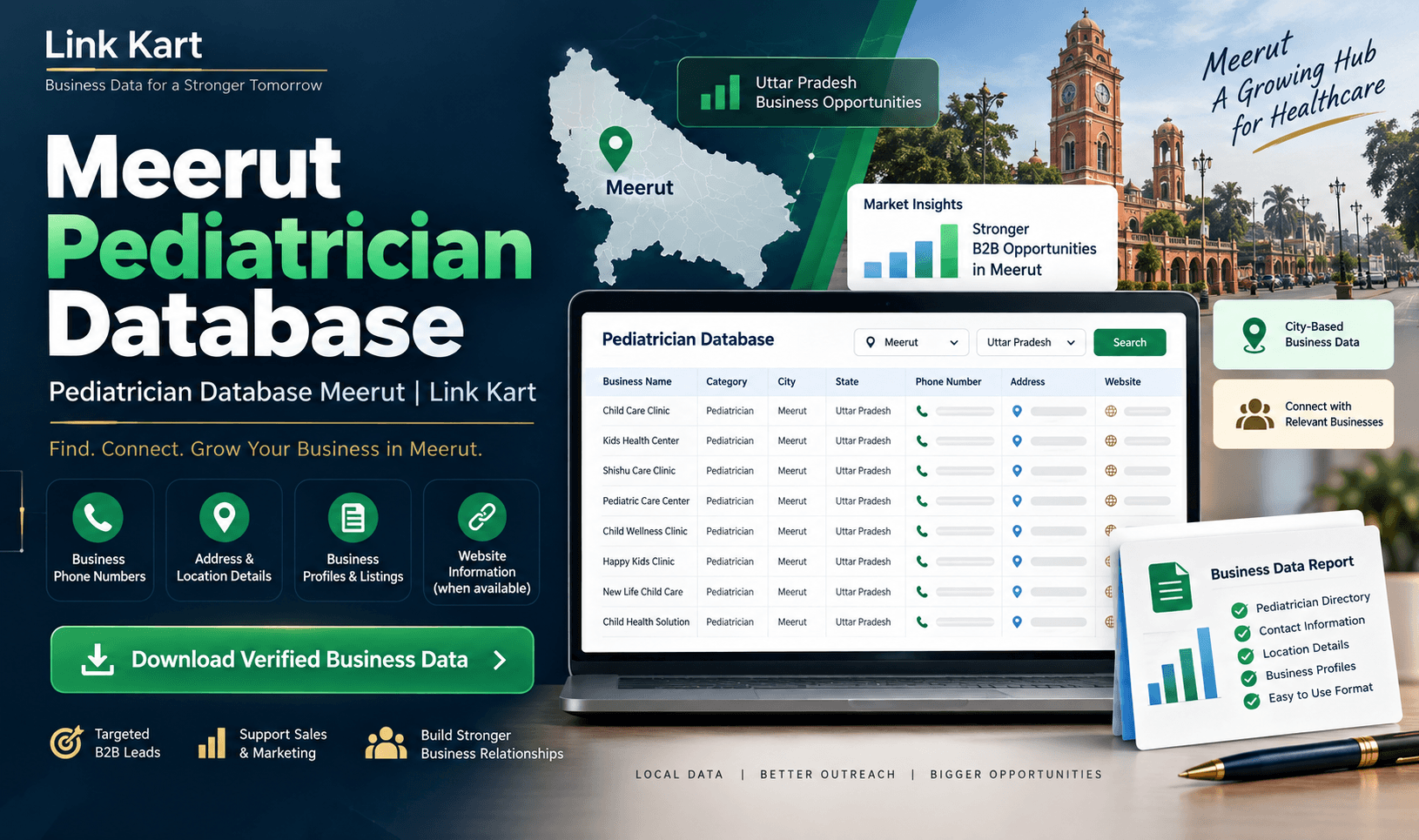Click the Website Information chain-link icon
The height and width of the screenshot is (840, 1419).
coord(482,517)
